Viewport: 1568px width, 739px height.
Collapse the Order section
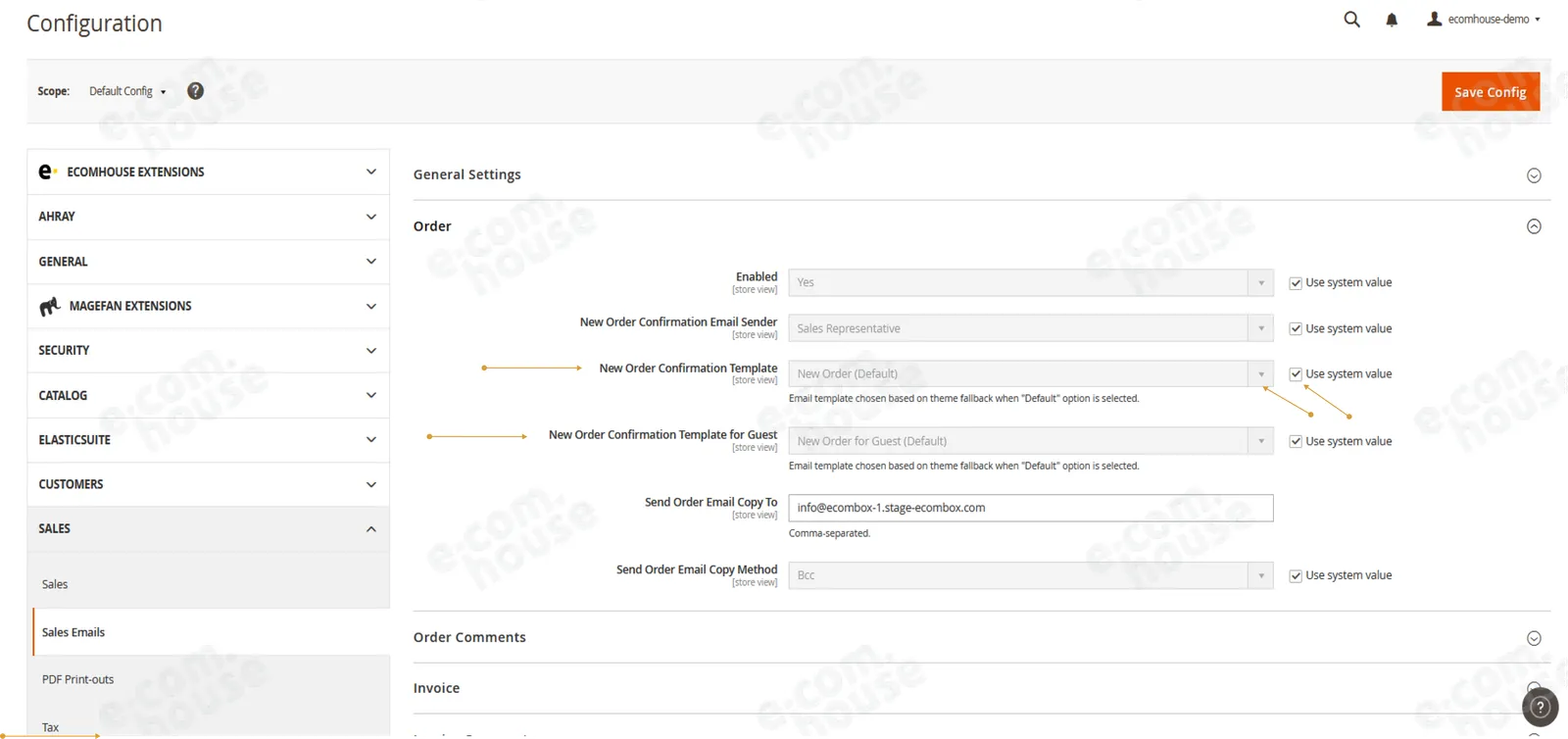pyautogui.click(x=981, y=226)
